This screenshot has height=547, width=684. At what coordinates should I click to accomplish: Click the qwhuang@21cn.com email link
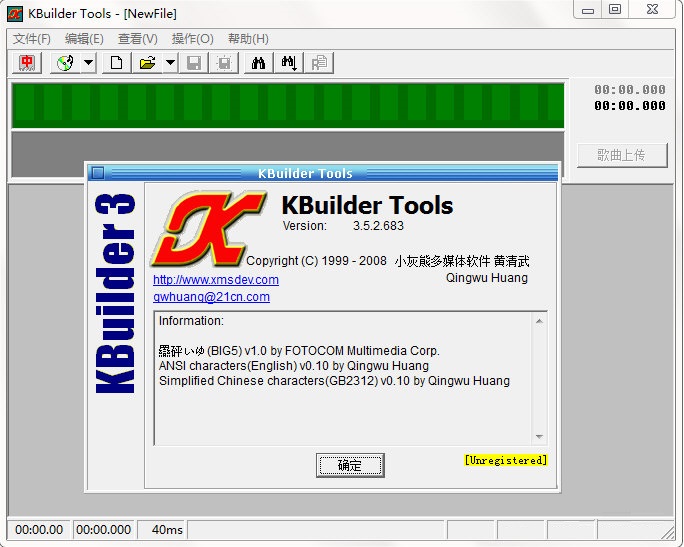[x=212, y=297]
